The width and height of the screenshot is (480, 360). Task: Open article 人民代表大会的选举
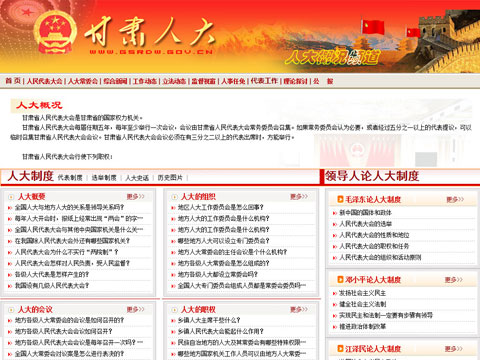click(x=365, y=224)
